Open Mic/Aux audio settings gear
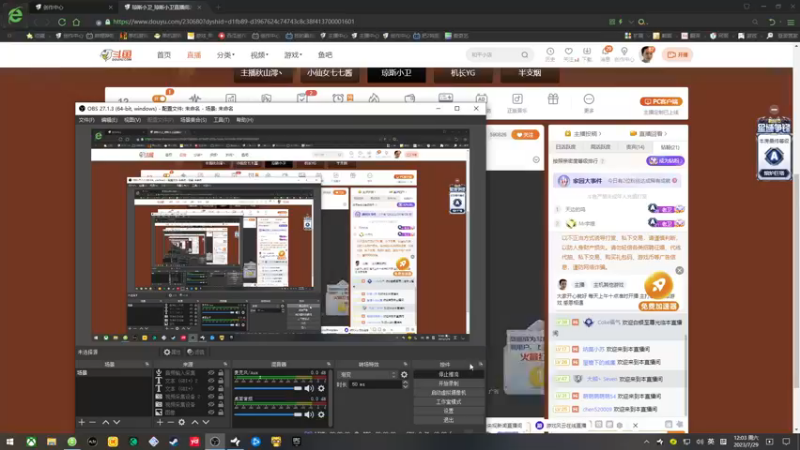Screen dimensions: 800x450 tap(321, 388)
